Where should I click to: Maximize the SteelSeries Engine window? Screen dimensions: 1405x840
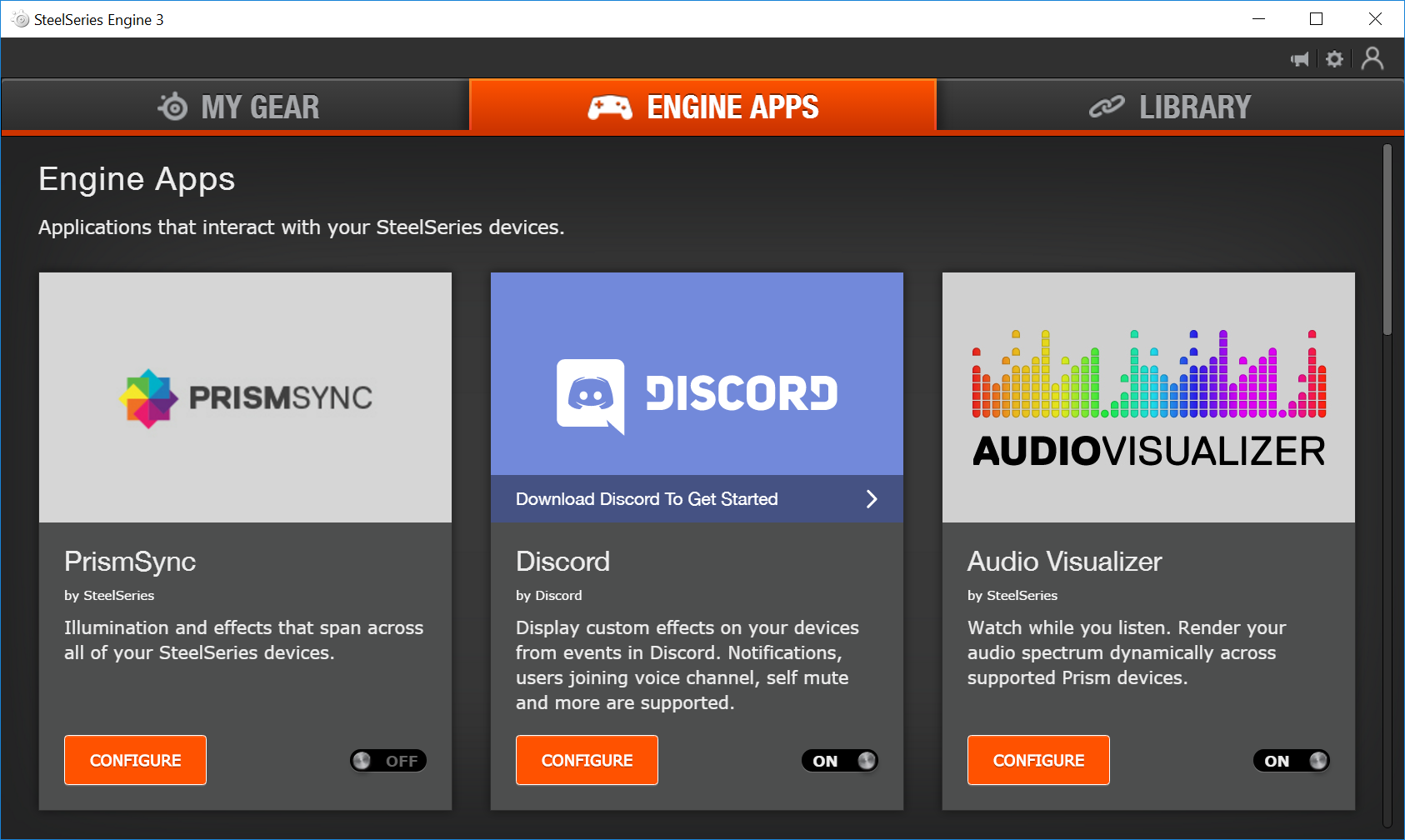click(x=1317, y=19)
